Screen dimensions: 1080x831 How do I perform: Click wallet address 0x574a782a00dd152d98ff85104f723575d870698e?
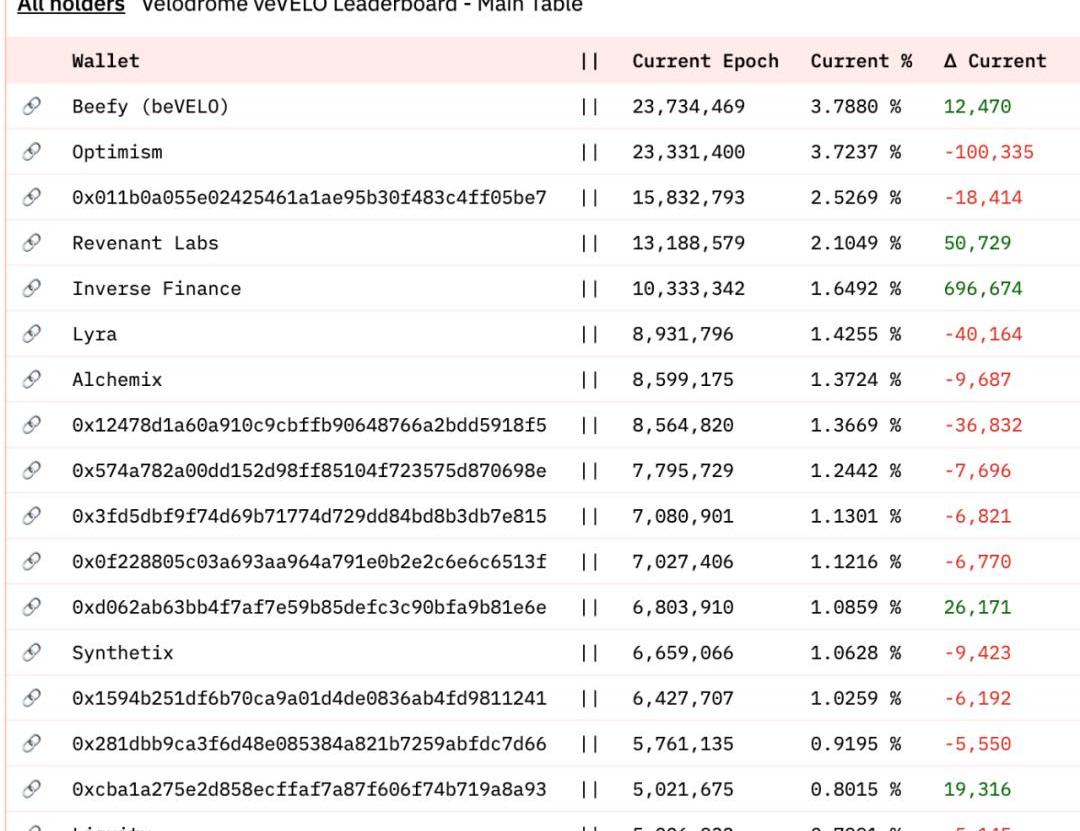click(309, 471)
